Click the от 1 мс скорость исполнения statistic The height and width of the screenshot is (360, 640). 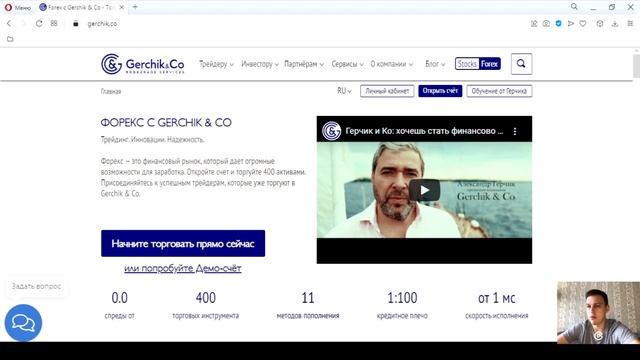(496, 305)
